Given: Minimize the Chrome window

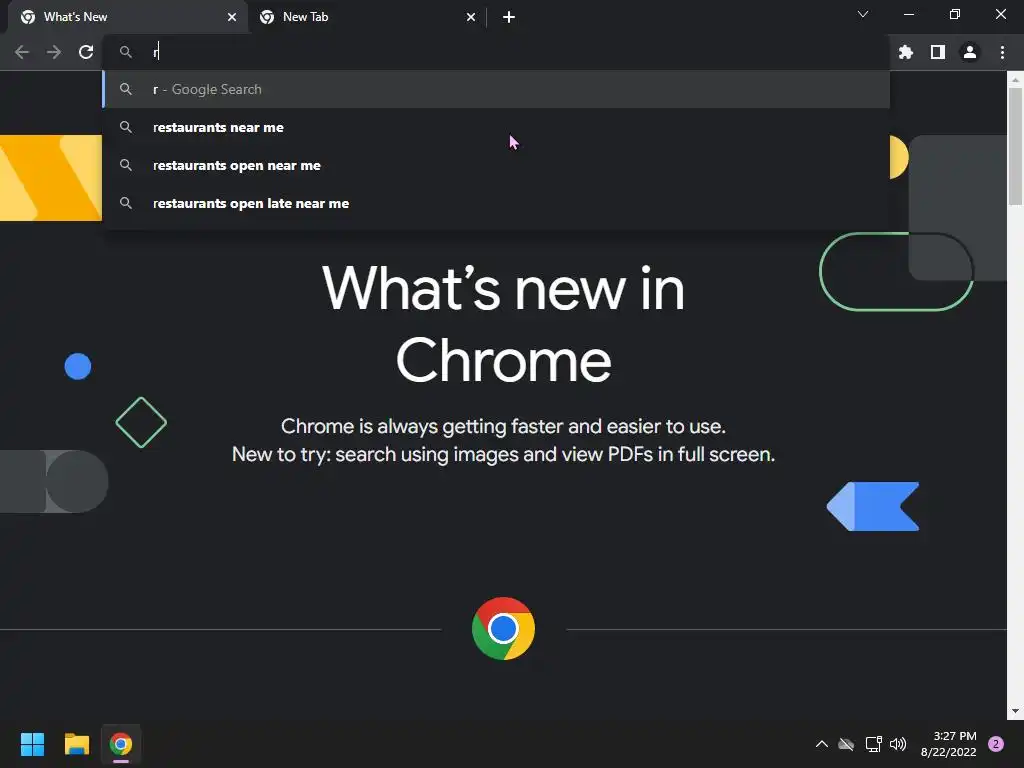Looking at the screenshot, I should (908, 14).
